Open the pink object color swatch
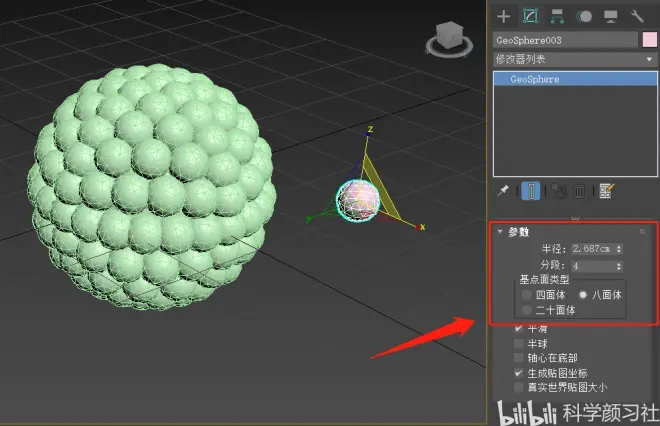660x426 pixels. point(650,40)
